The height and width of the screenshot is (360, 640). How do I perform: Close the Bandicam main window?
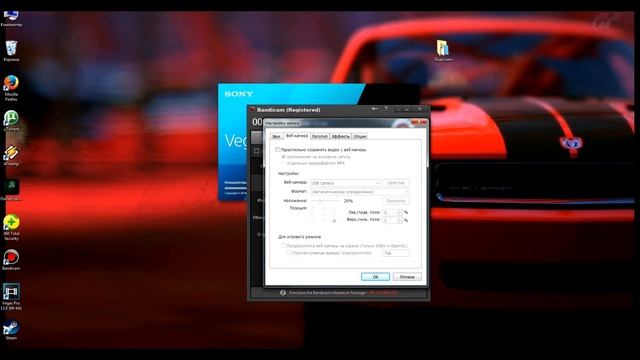coord(420,109)
